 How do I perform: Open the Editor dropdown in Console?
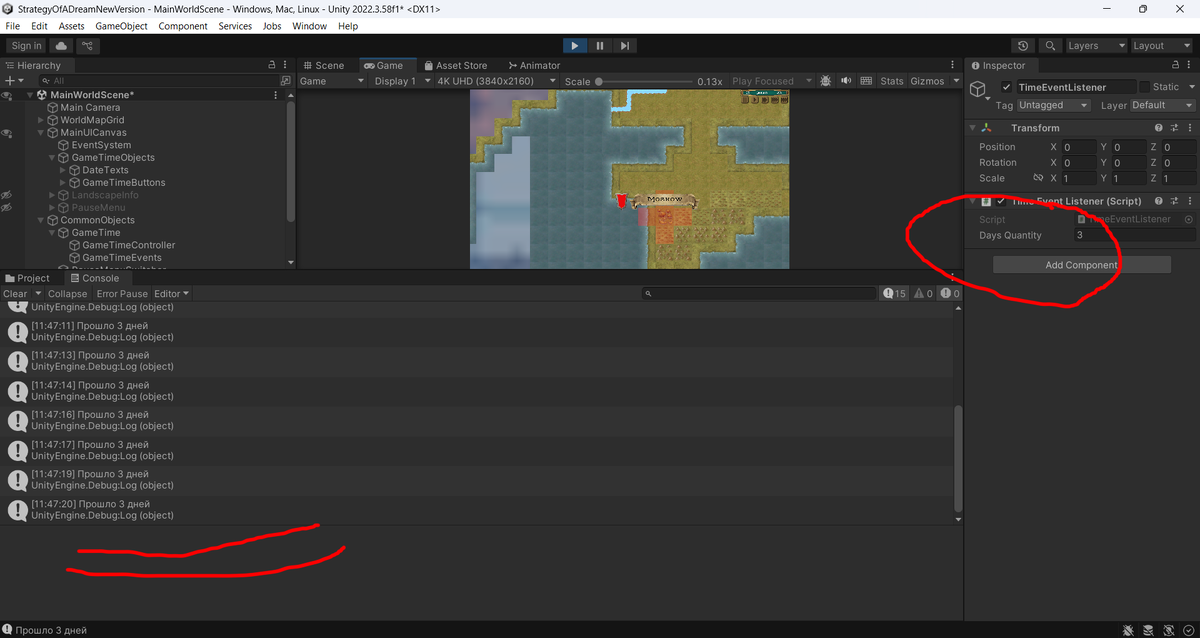point(171,294)
